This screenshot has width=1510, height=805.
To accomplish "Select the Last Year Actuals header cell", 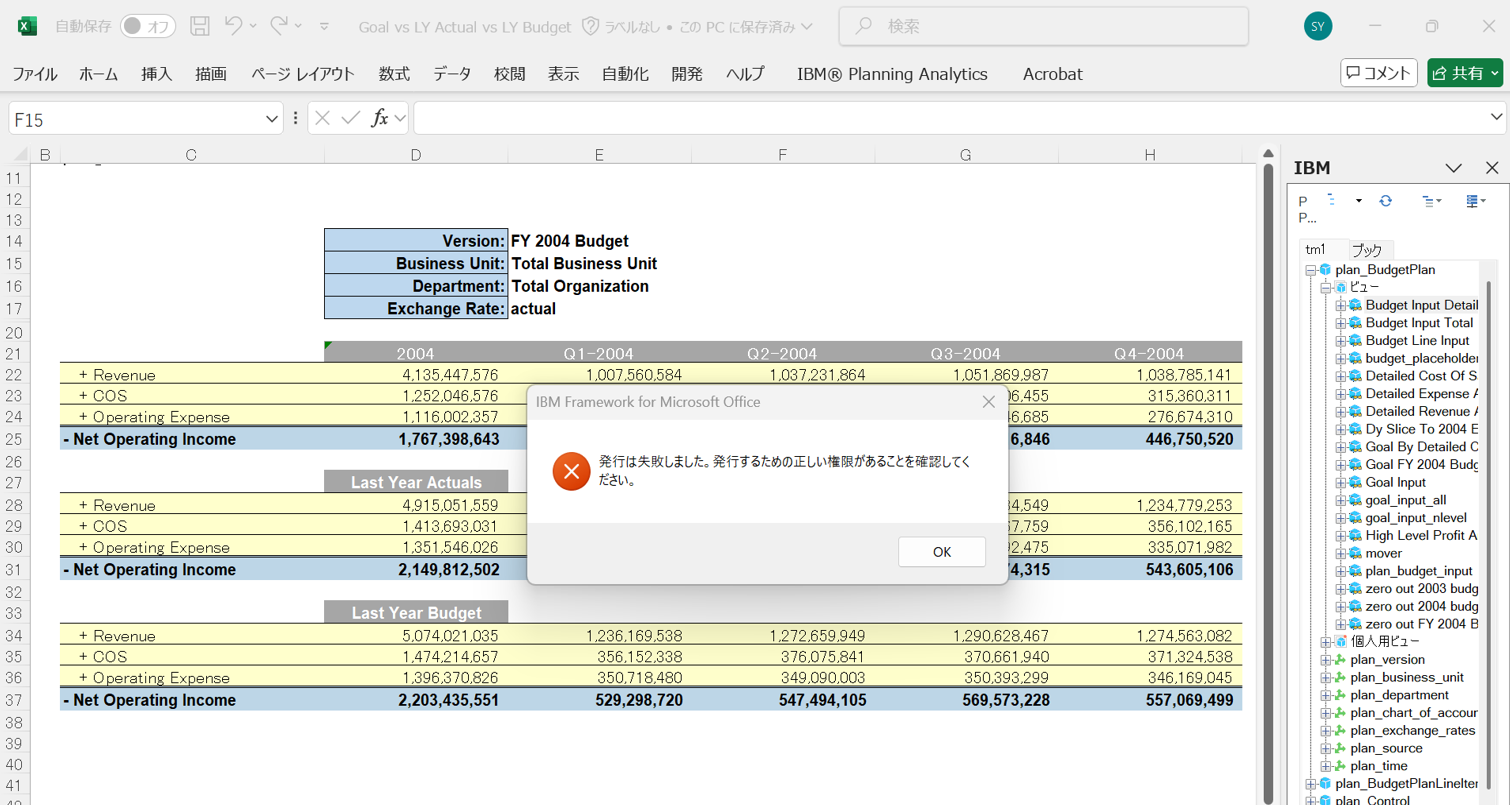I will 416,482.
